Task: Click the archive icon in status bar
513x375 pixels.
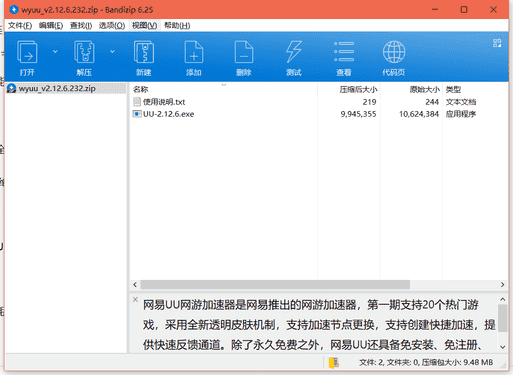Action: (334, 363)
